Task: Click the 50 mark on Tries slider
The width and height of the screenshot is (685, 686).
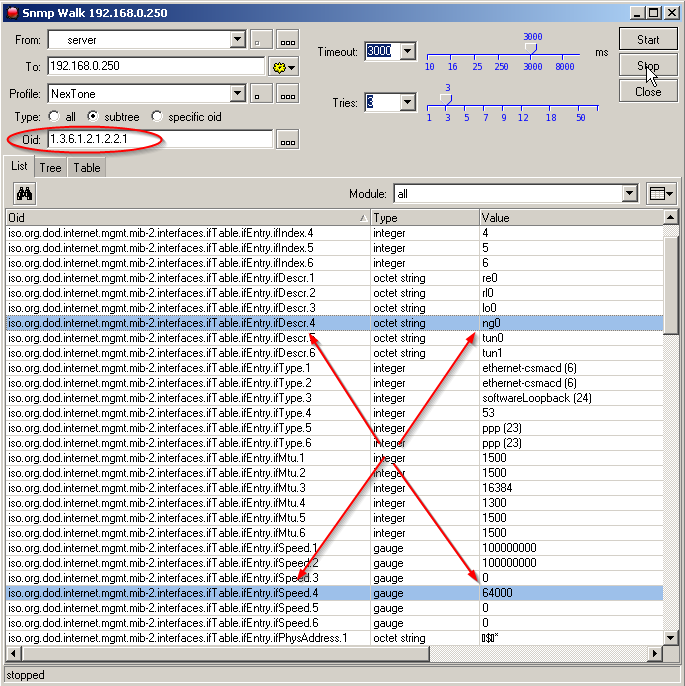Action: 580,118
